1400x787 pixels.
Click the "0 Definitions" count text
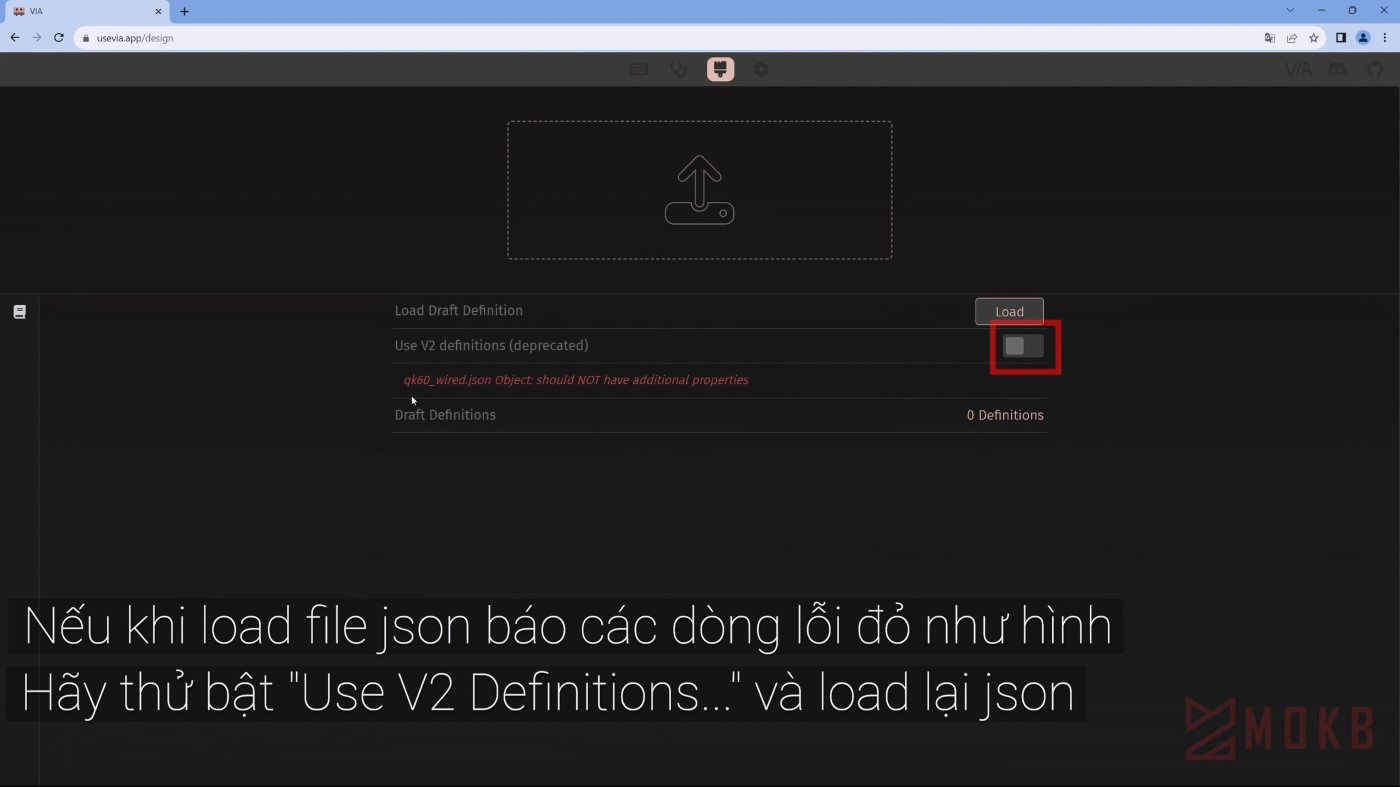(1005, 415)
